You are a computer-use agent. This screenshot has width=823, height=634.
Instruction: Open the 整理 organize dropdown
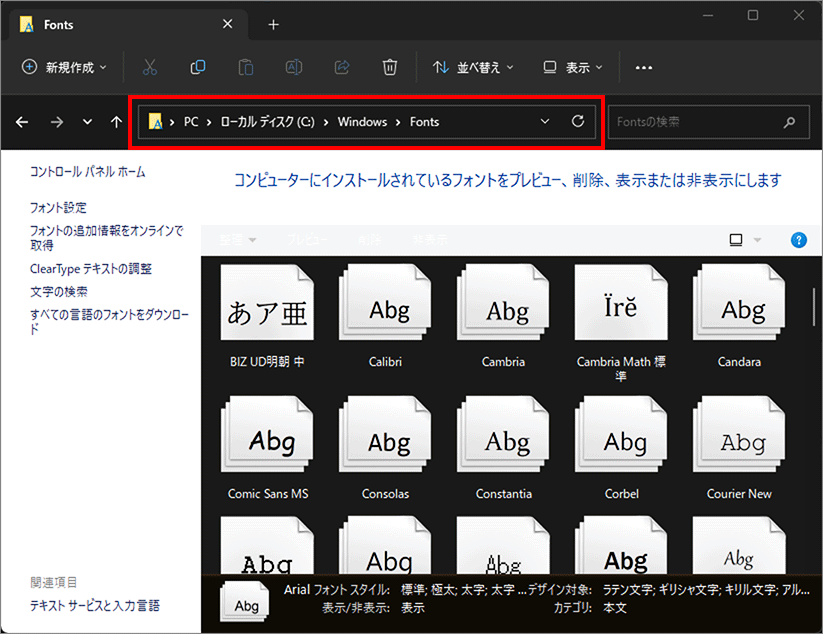[x=238, y=240]
